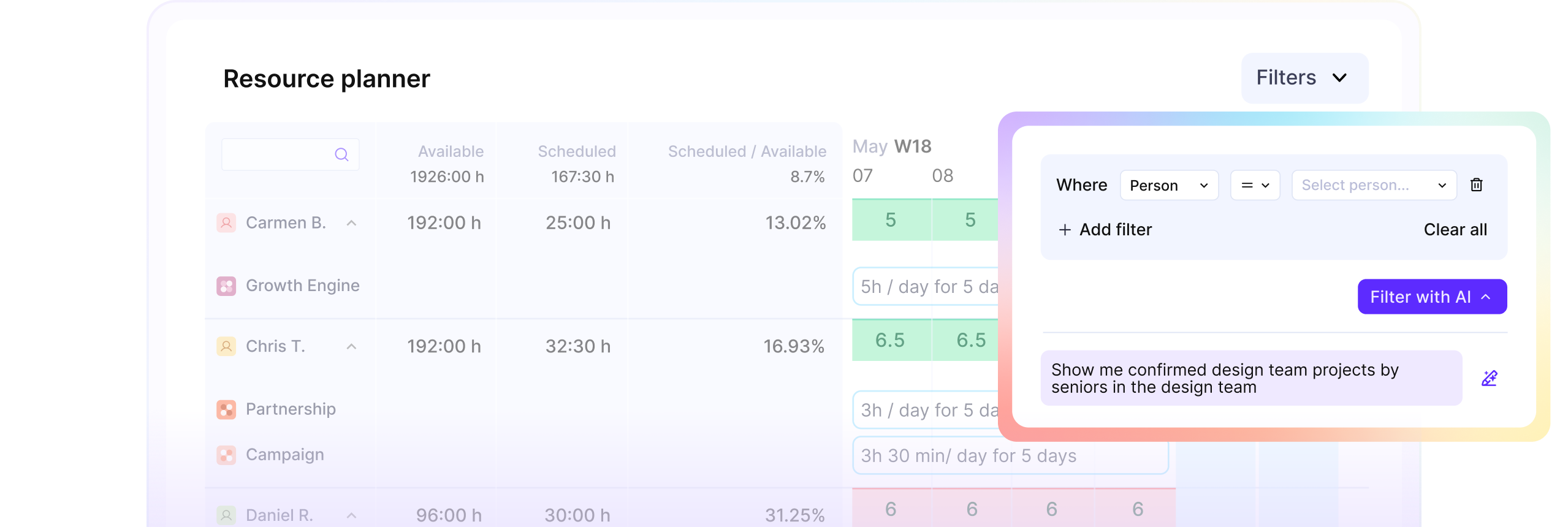
Task: Click Carmen B. May 07 cell showing 5
Action: 891,219
